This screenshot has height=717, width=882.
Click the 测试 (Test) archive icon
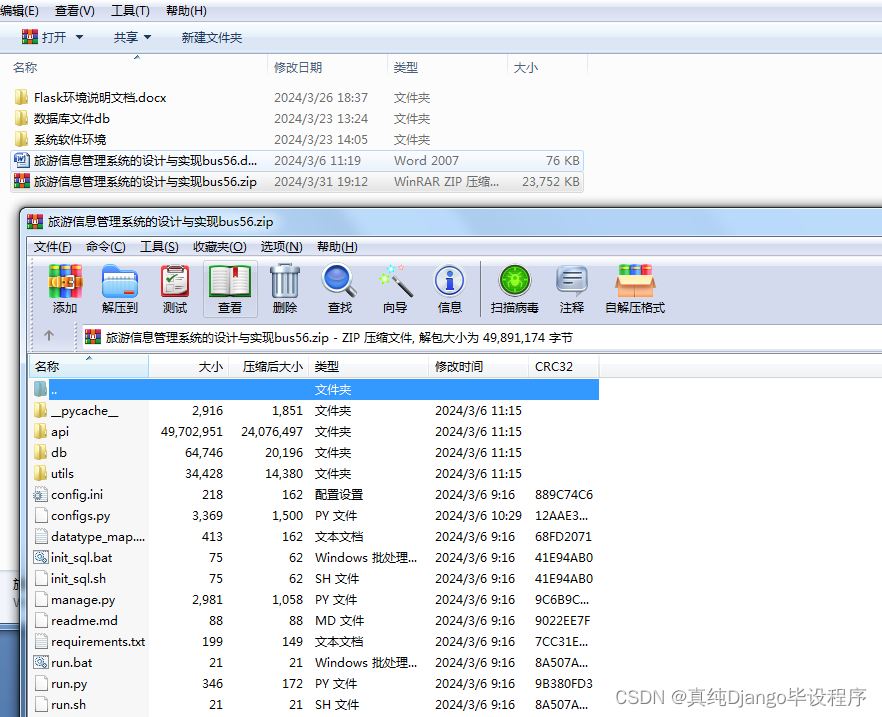click(x=174, y=281)
